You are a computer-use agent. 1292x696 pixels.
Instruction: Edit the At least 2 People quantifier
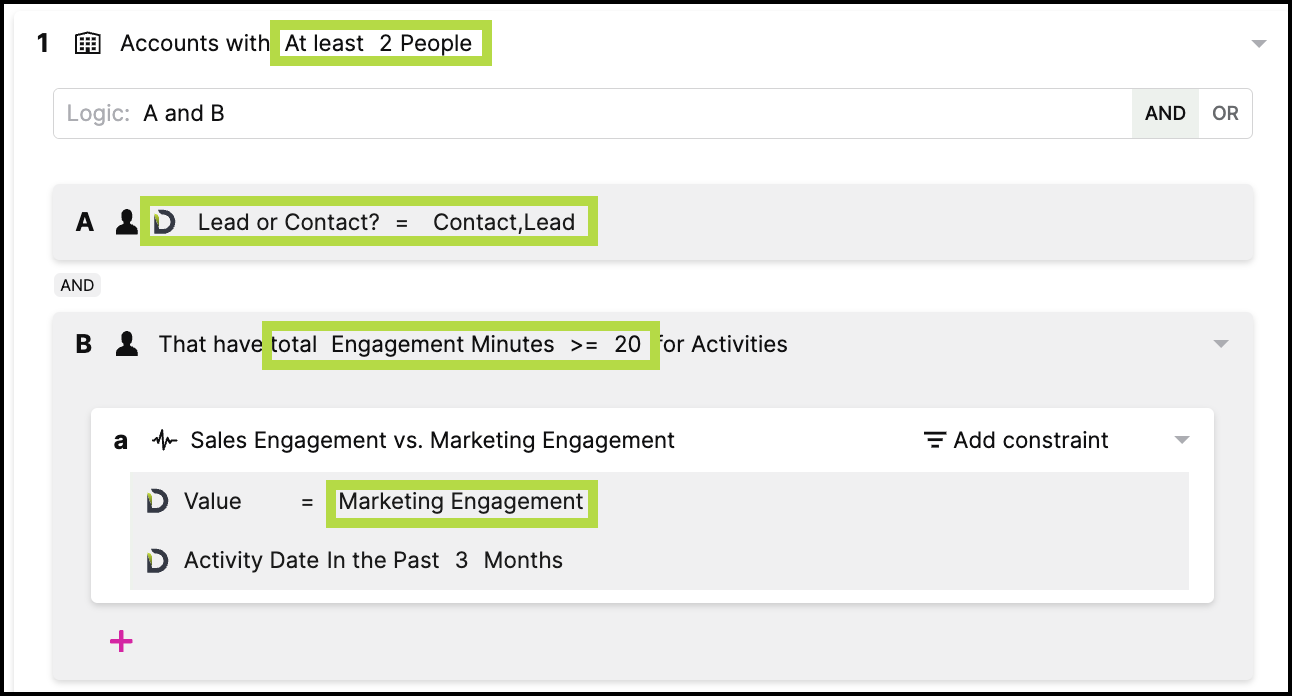tap(380, 44)
